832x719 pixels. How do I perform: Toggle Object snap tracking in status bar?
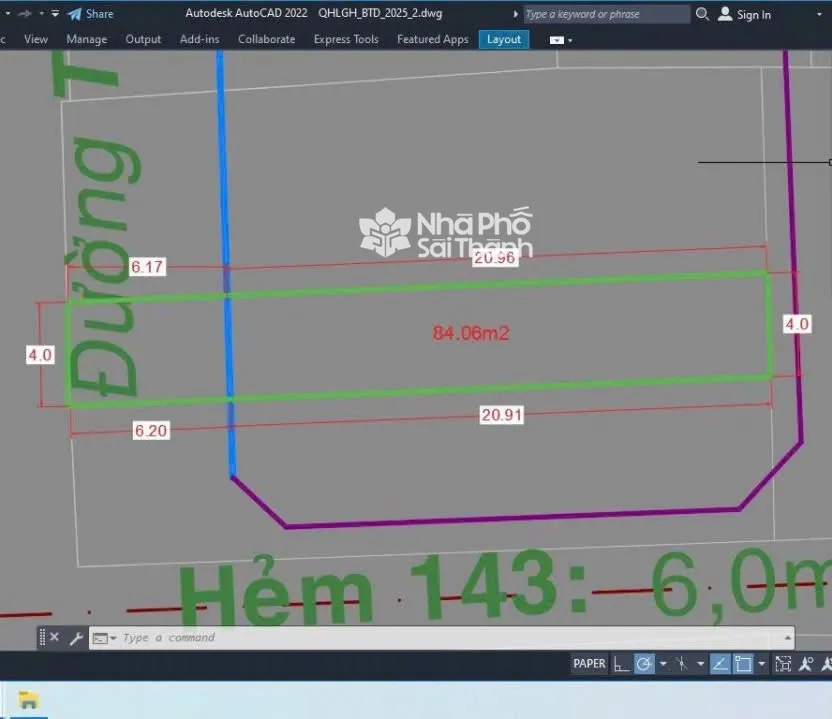[720, 664]
